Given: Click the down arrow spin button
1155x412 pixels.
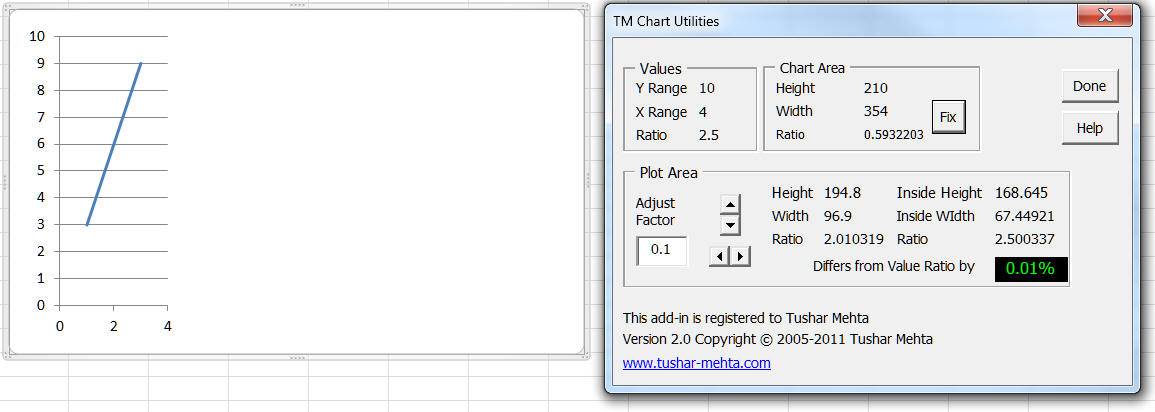Looking at the screenshot, I should coord(730,225).
